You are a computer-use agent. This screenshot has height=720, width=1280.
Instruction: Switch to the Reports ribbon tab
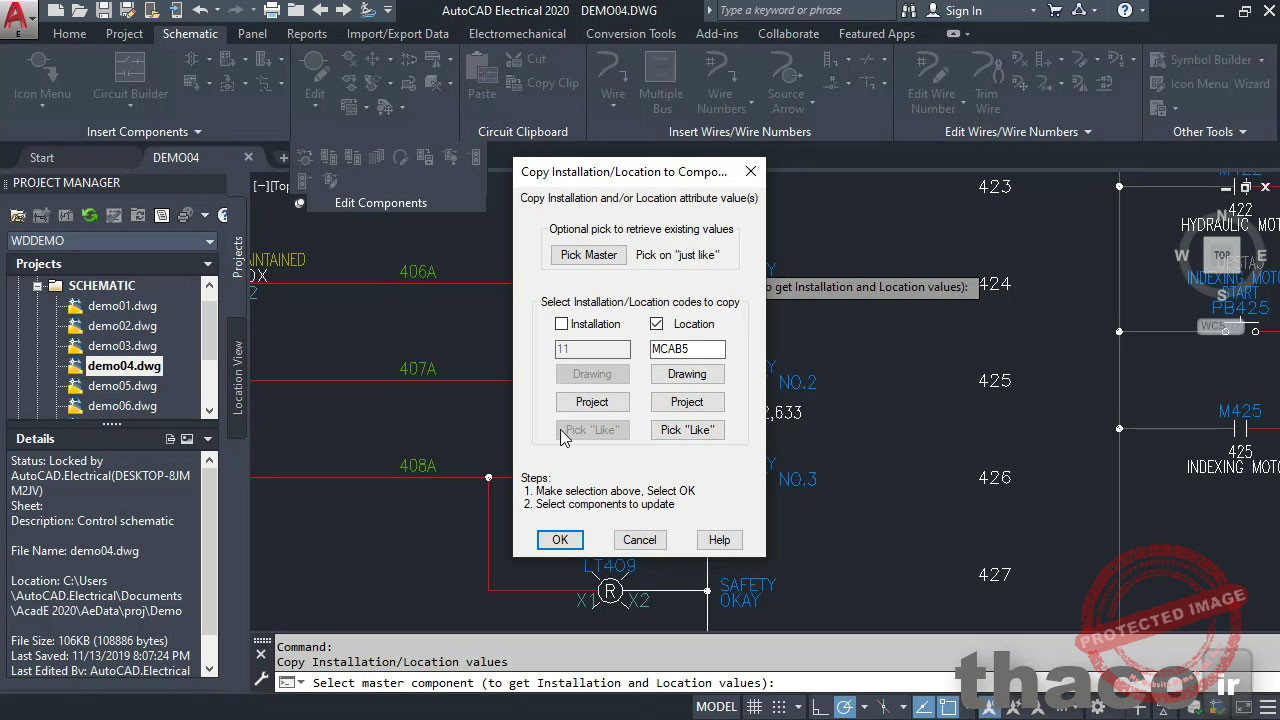pyautogui.click(x=306, y=33)
